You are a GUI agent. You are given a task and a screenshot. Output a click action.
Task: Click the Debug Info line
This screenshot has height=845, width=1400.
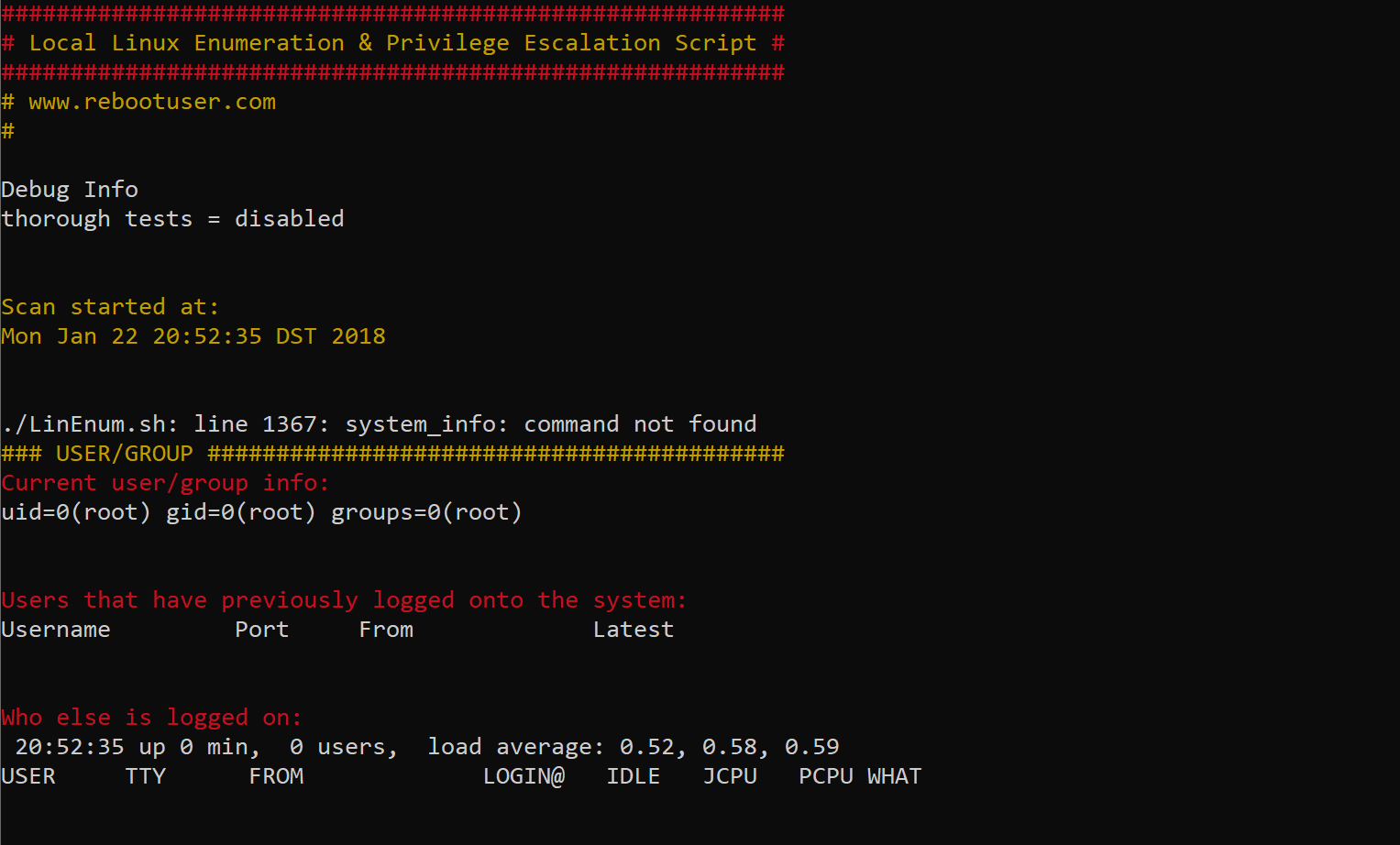[70, 190]
